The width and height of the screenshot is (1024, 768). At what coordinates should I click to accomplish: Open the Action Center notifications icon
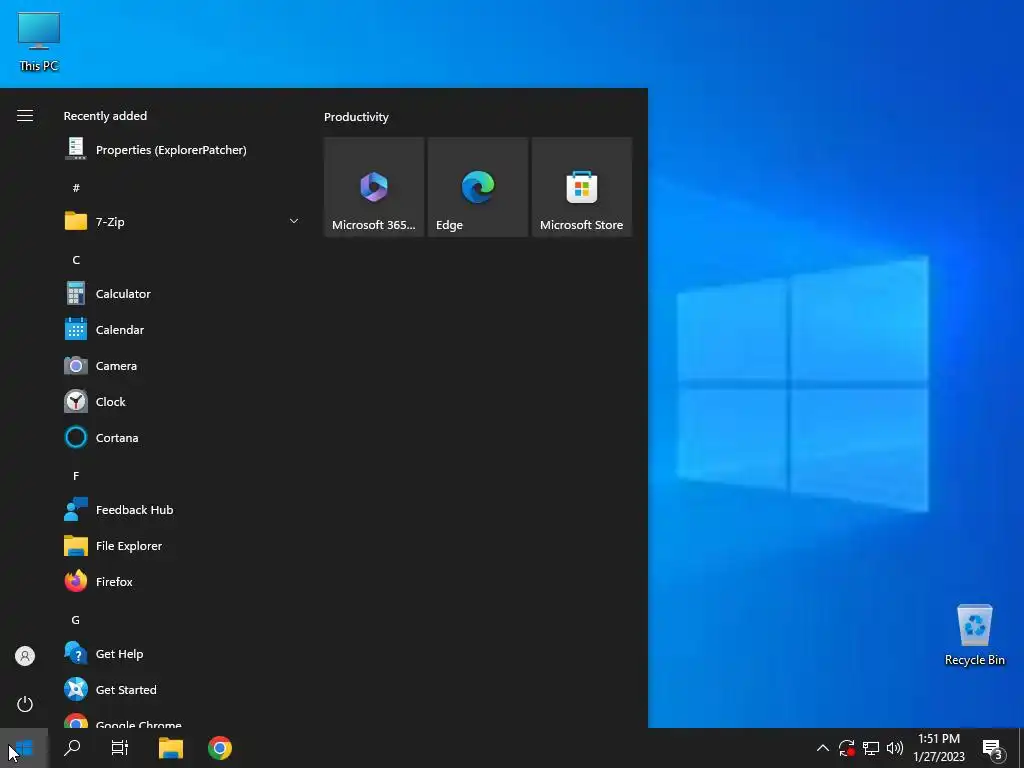993,748
